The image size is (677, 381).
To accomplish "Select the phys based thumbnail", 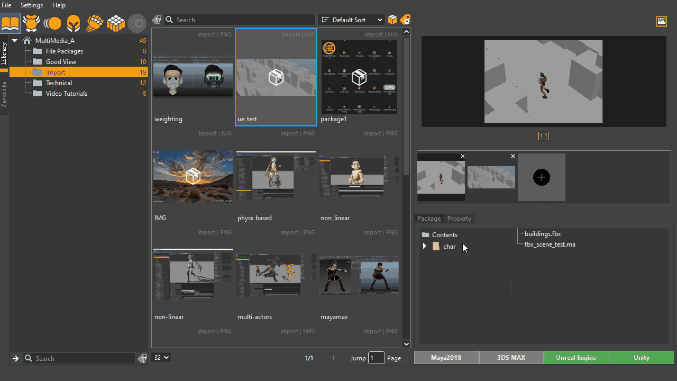I will (276, 176).
